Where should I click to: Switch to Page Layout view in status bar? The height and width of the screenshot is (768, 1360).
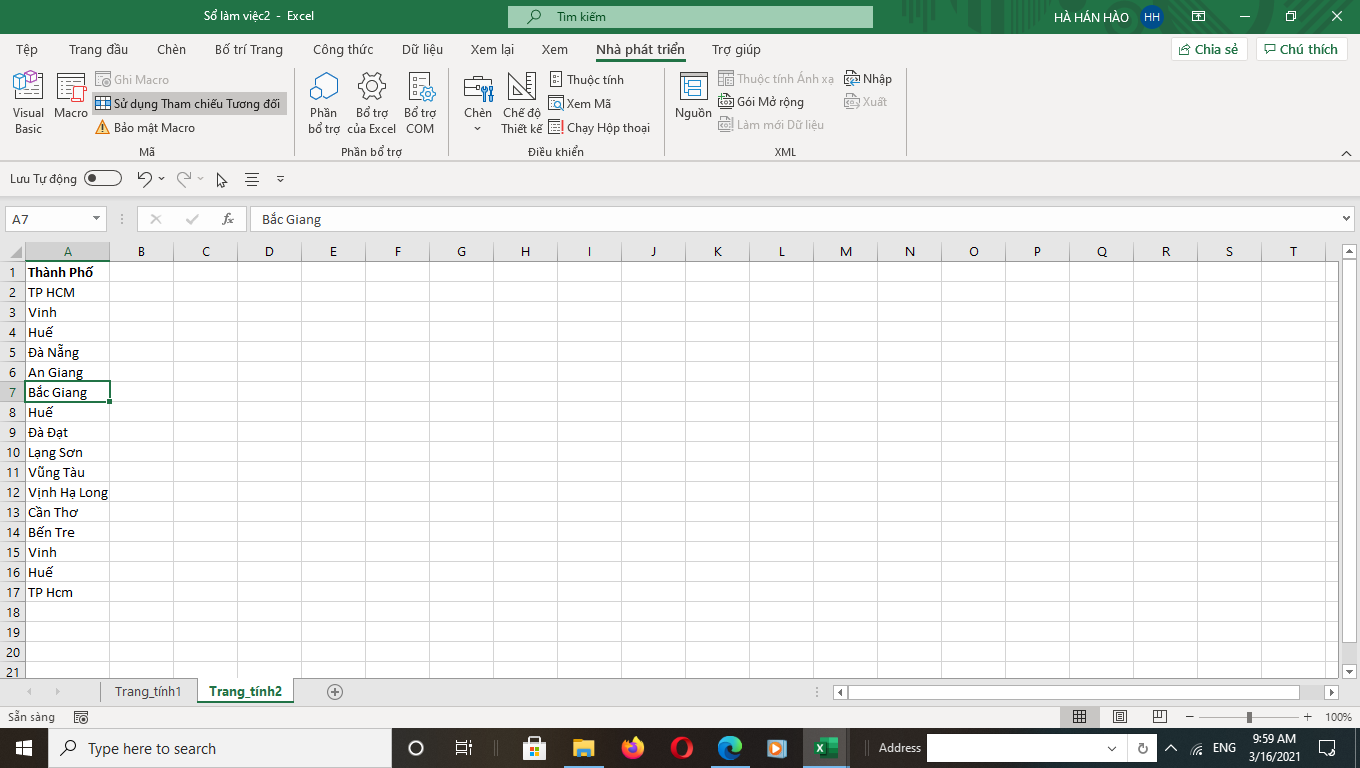[1120, 717]
